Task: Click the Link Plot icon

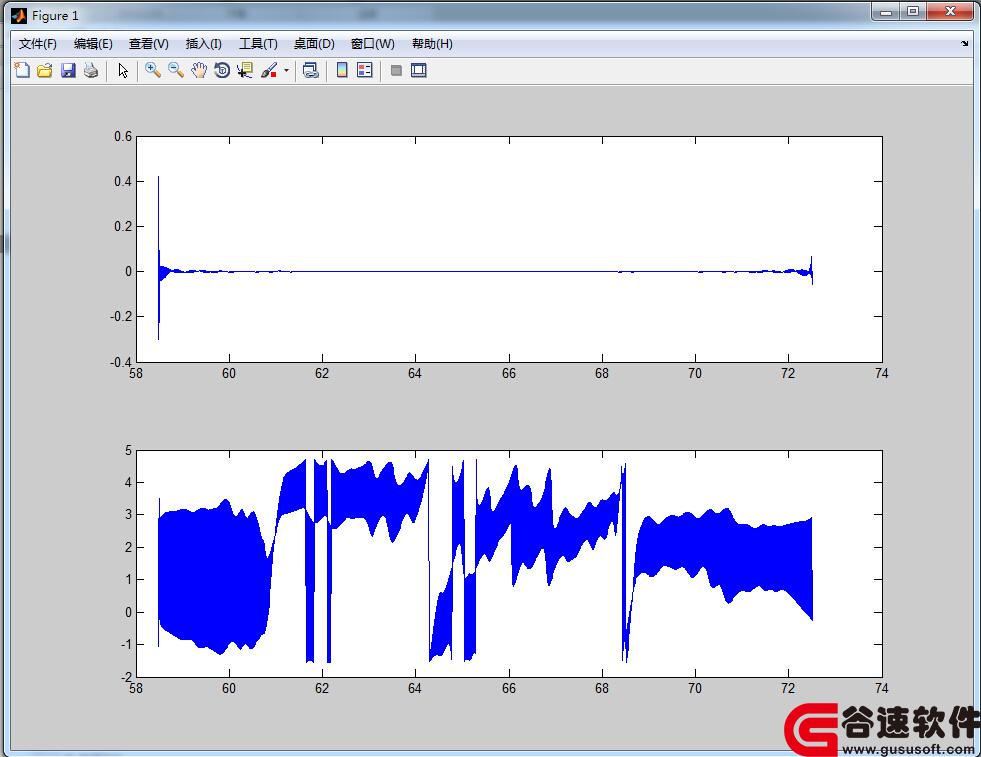Action: pyautogui.click(x=310, y=70)
